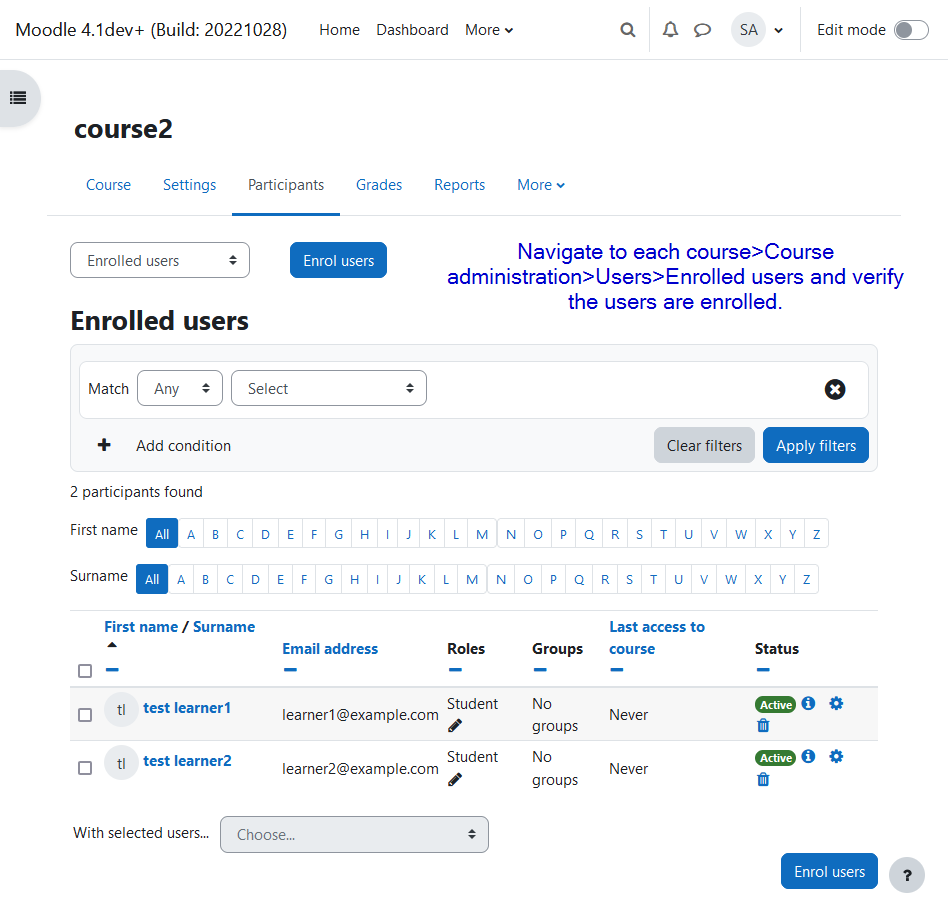Screen dimensions: 948x921
Task: Click Moodle 4.1dev+ site title
Action: point(151,30)
